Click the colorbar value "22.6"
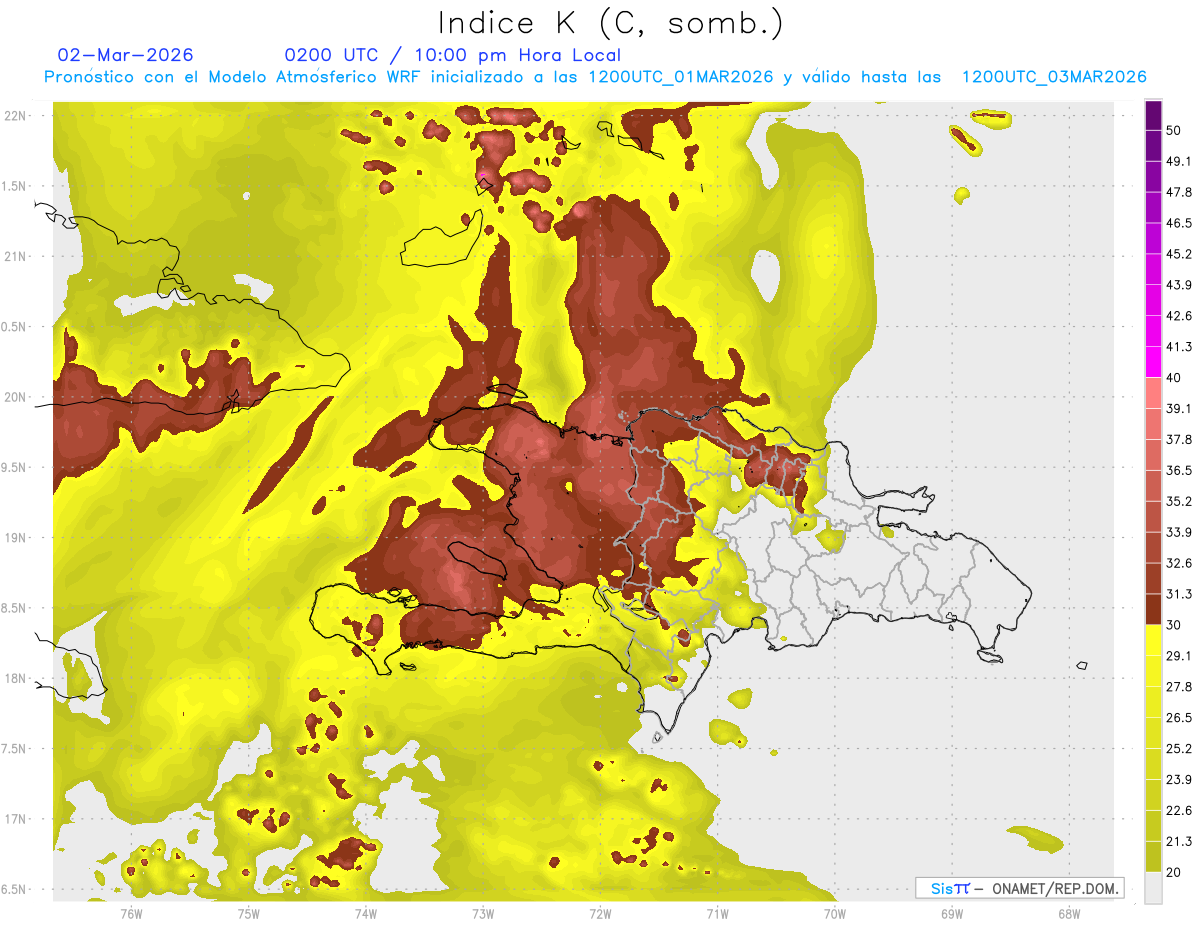This screenshot has height=927, width=1200. click(1180, 810)
